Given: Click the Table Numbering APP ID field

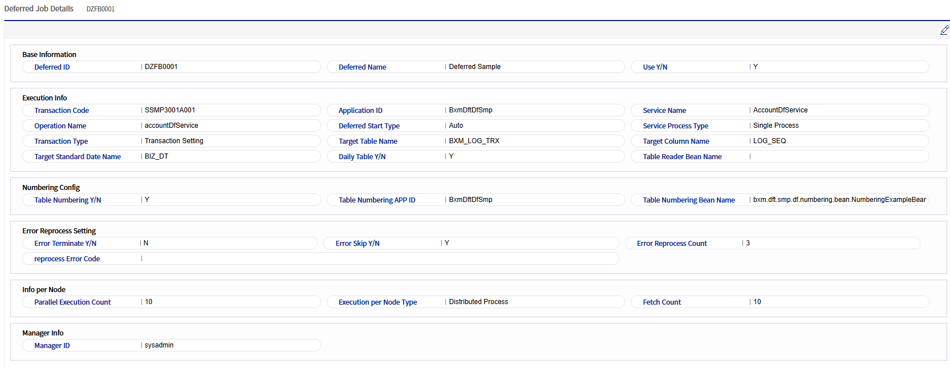Looking at the screenshot, I should coord(476,199).
